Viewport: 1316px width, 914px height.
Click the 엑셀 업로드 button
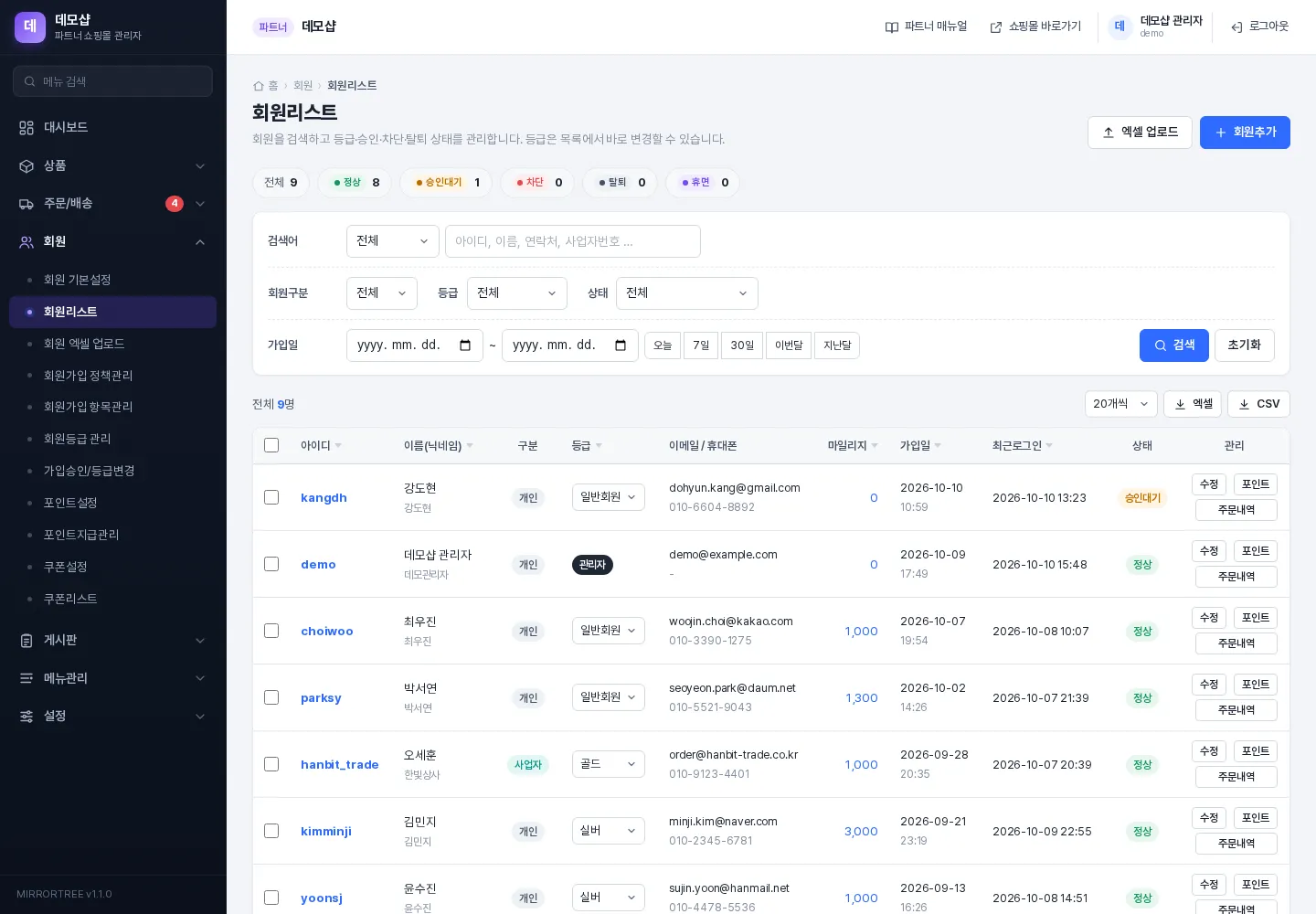(x=1140, y=133)
